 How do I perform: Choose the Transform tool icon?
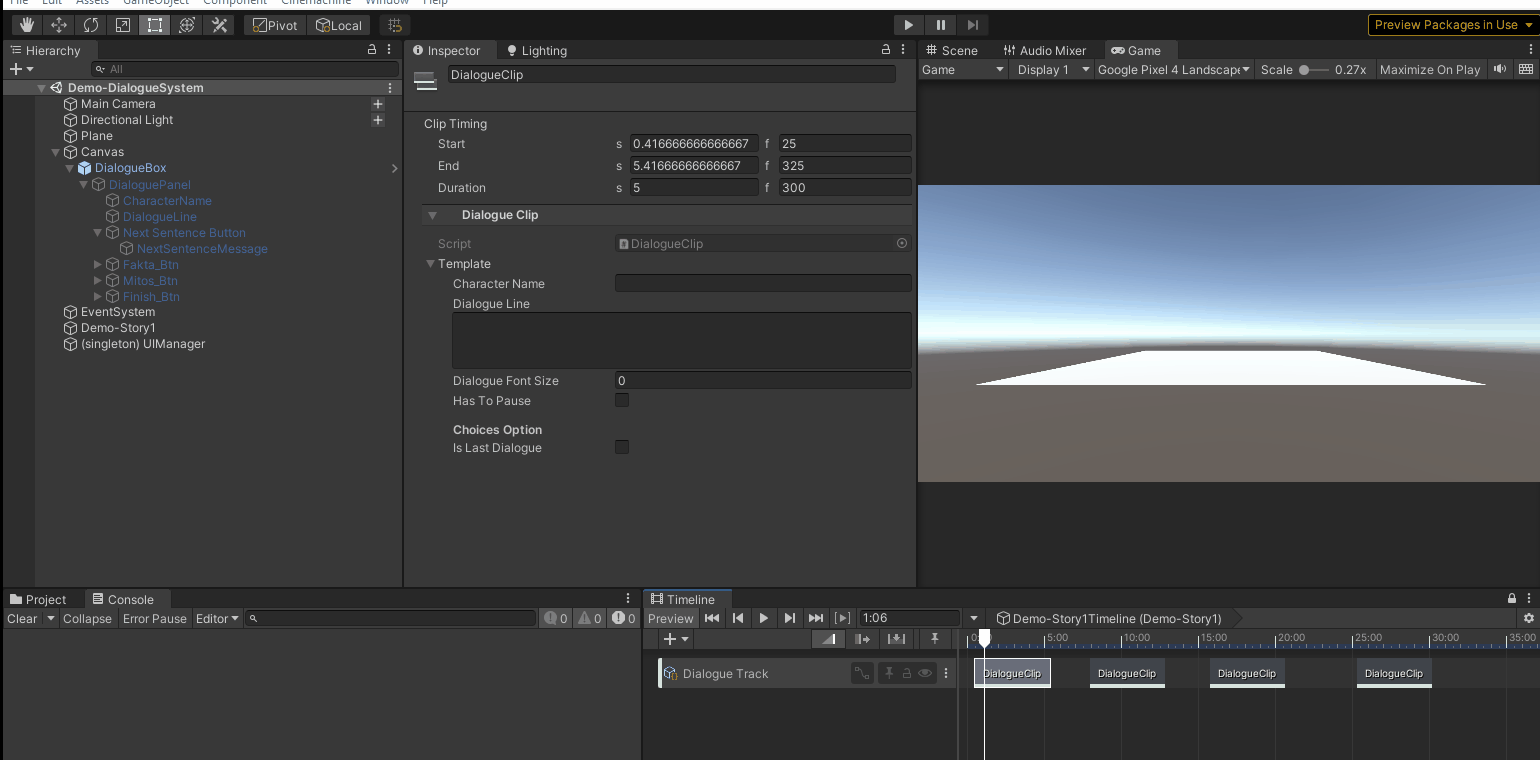pos(187,25)
